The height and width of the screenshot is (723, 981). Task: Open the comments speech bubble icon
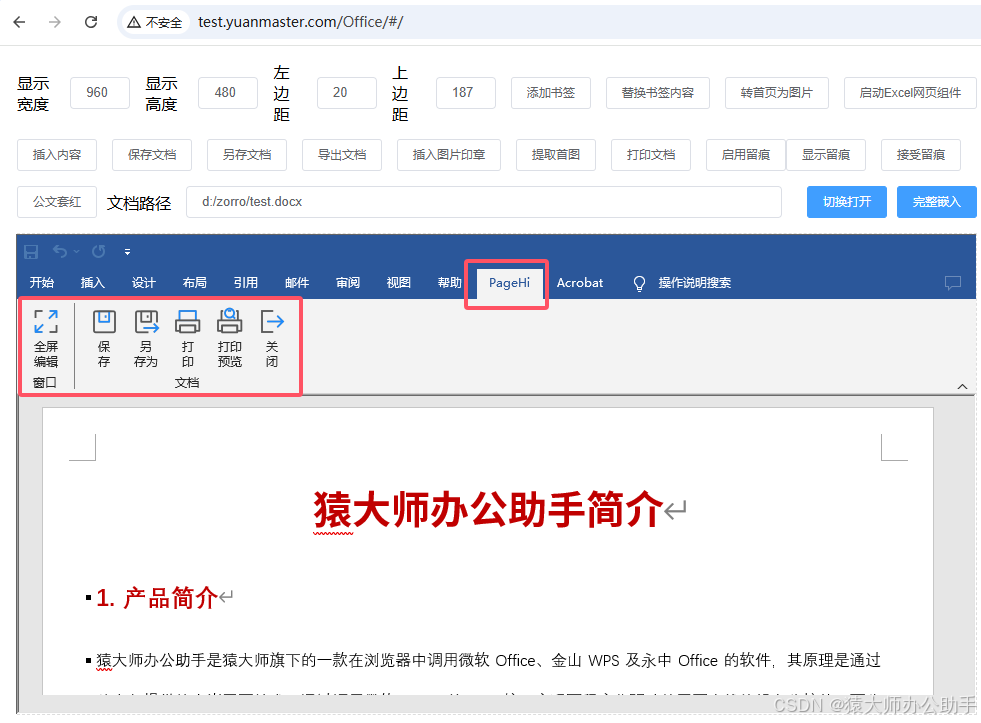tap(952, 283)
